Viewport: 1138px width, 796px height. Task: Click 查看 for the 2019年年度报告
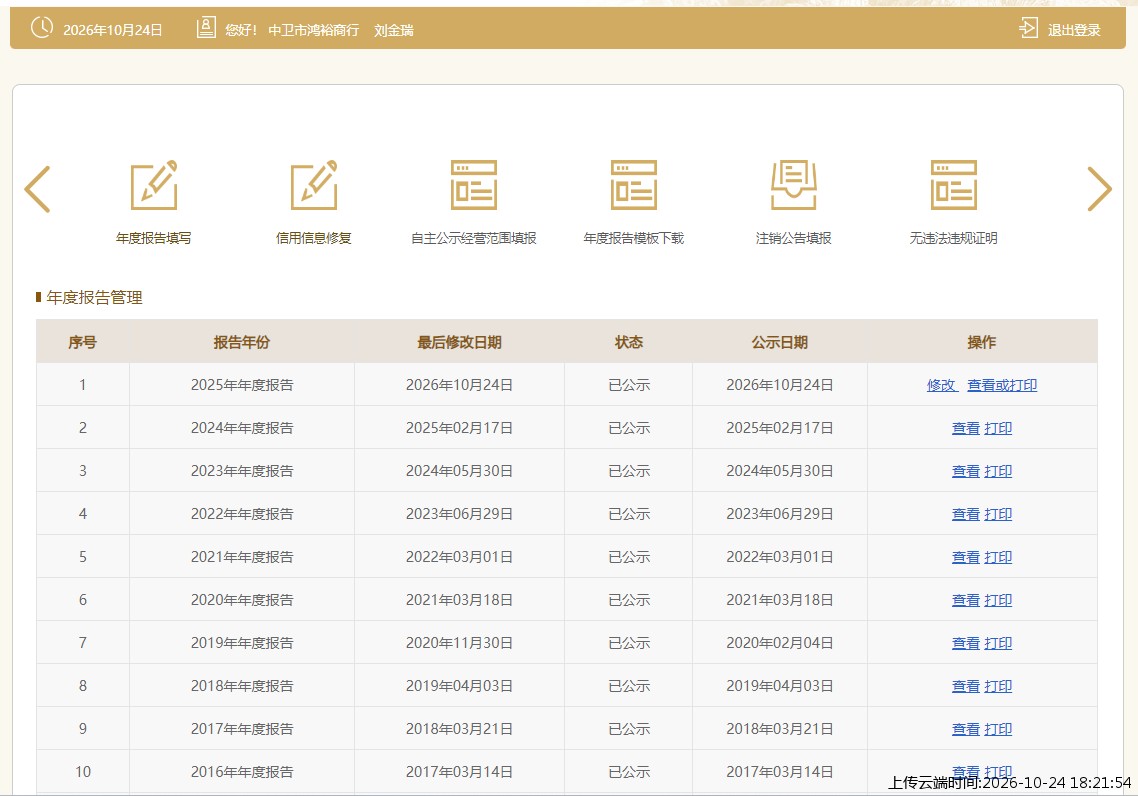tap(966, 643)
